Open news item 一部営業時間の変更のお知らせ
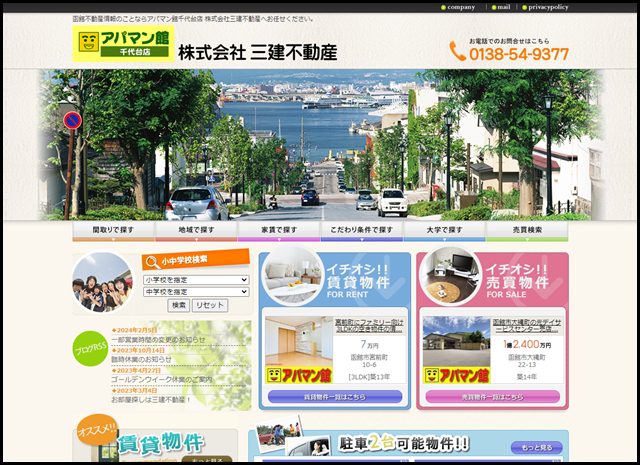The height and width of the screenshot is (465, 640). coord(158,340)
